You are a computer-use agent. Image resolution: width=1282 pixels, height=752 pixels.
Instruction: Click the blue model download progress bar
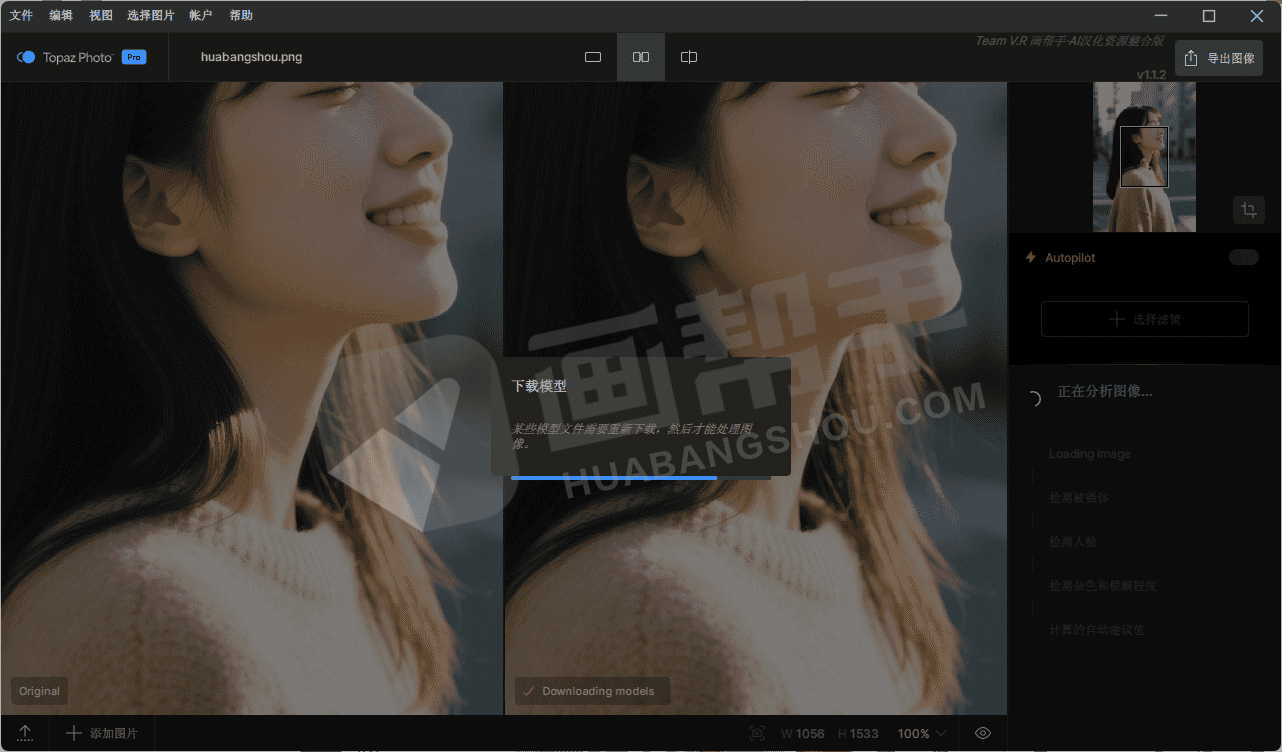[614, 478]
